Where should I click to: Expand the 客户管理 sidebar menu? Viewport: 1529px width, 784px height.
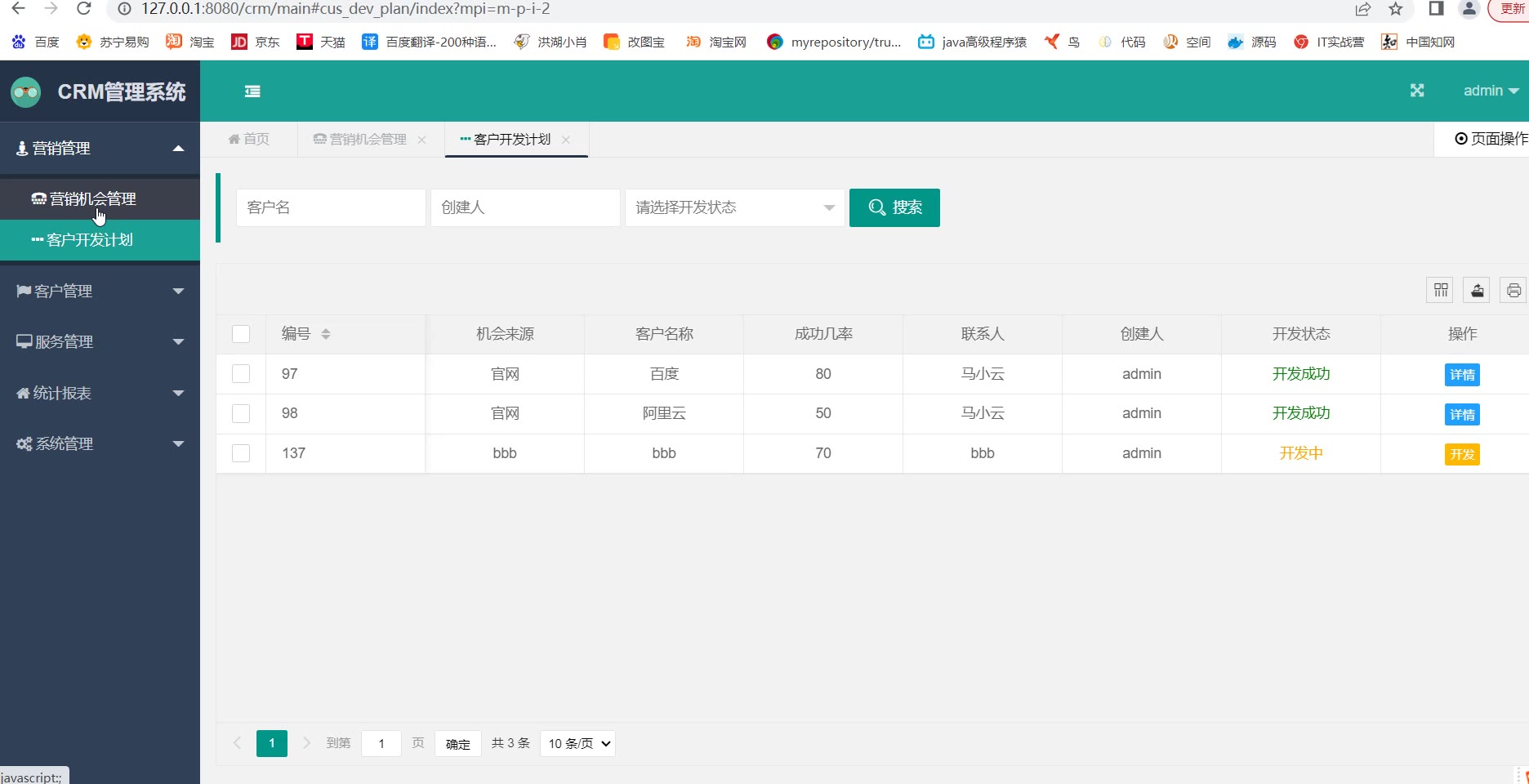tap(100, 292)
